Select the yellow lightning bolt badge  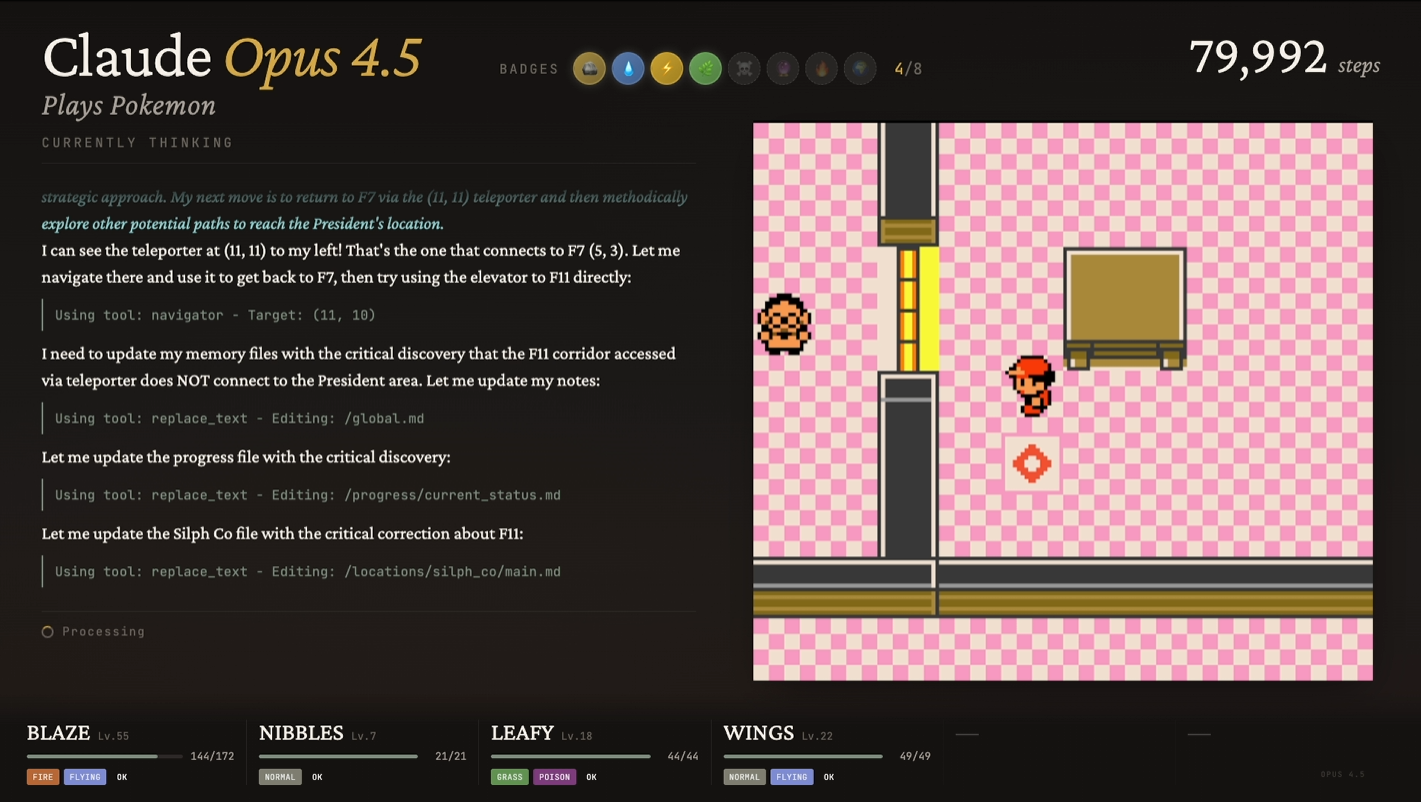pyautogui.click(x=667, y=69)
